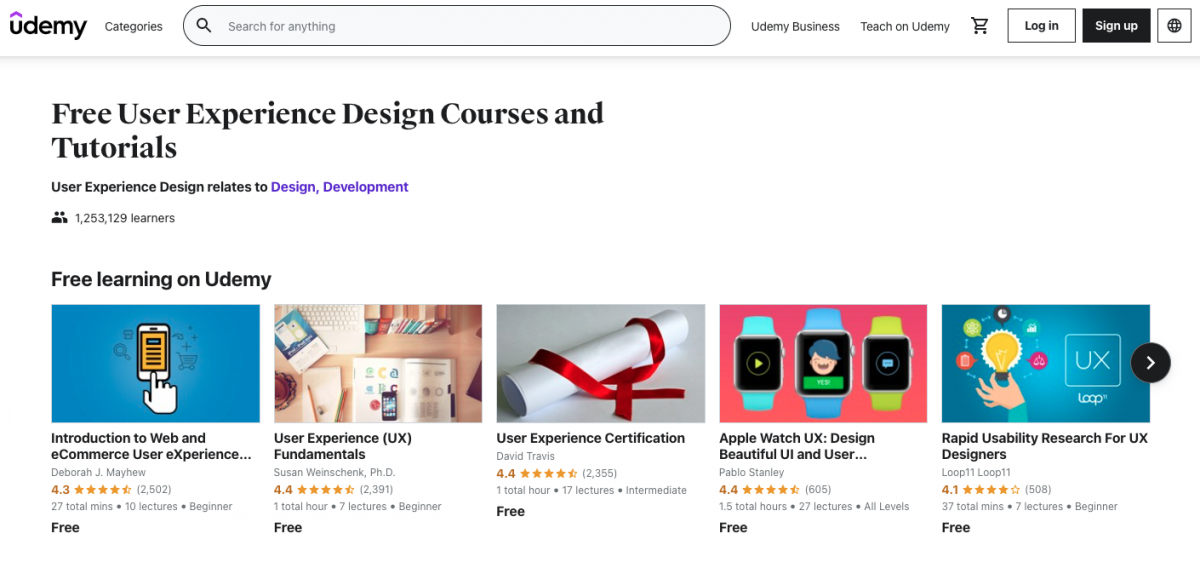Click 1,253,129 learners text
Viewport: 1200px width, 568px height.
pos(125,218)
